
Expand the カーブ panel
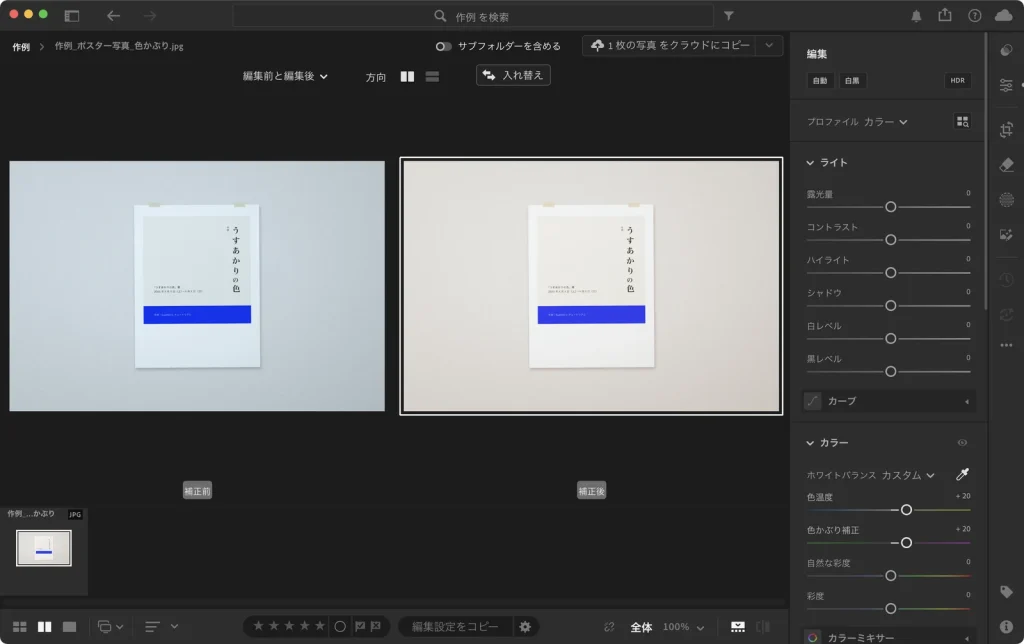pyautogui.click(x=889, y=401)
